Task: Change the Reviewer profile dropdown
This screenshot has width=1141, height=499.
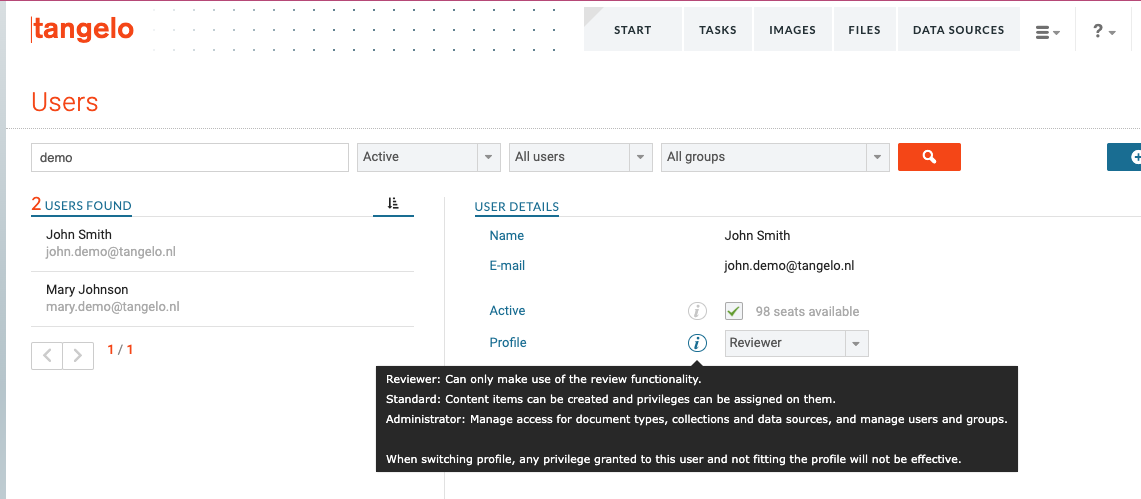Action: pyautogui.click(x=797, y=343)
